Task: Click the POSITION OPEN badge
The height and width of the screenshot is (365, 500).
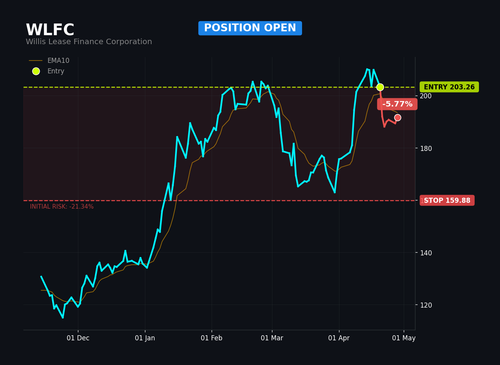Action: tap(250, 28)
